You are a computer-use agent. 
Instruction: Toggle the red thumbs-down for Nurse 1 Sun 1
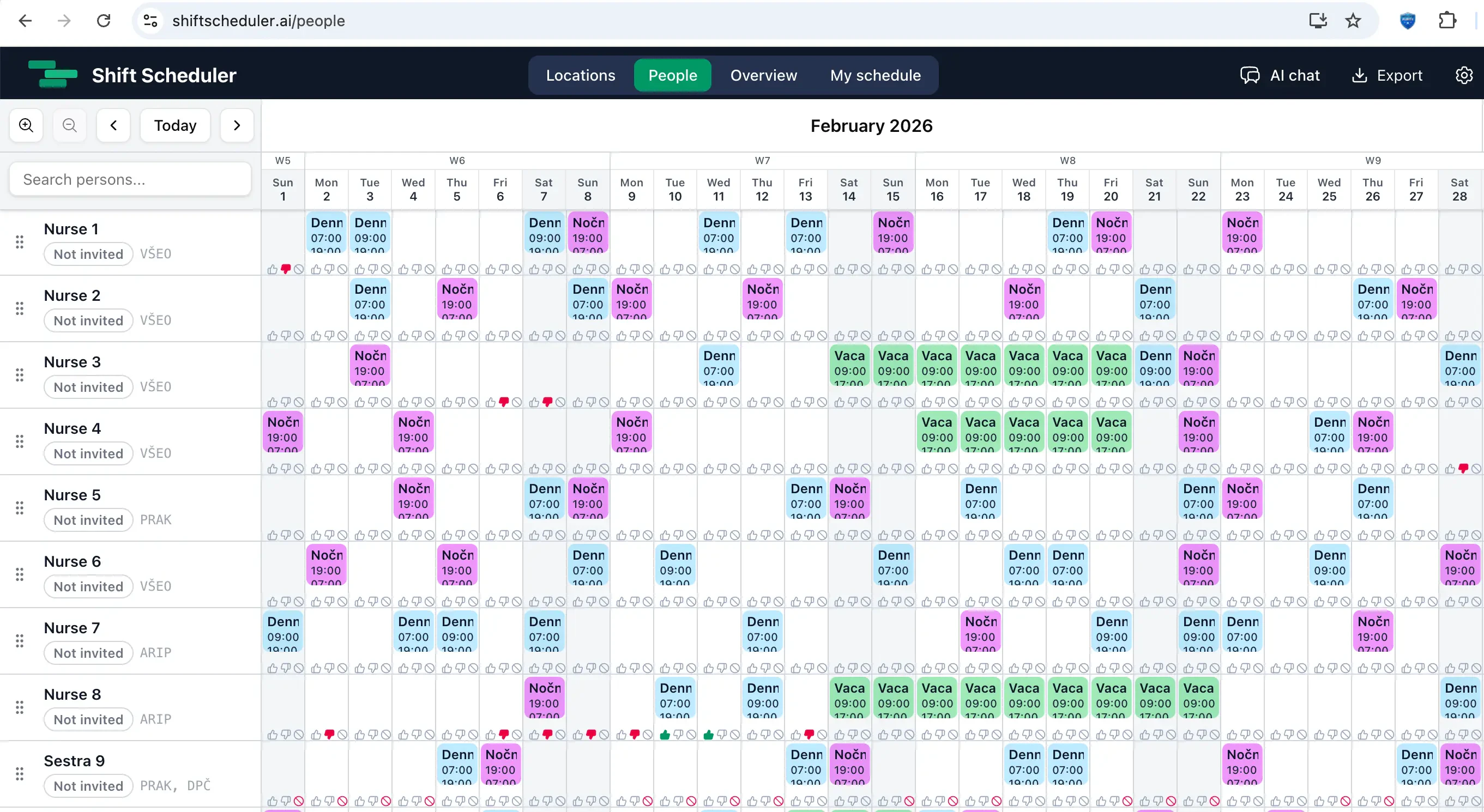[x=285, y=269]
